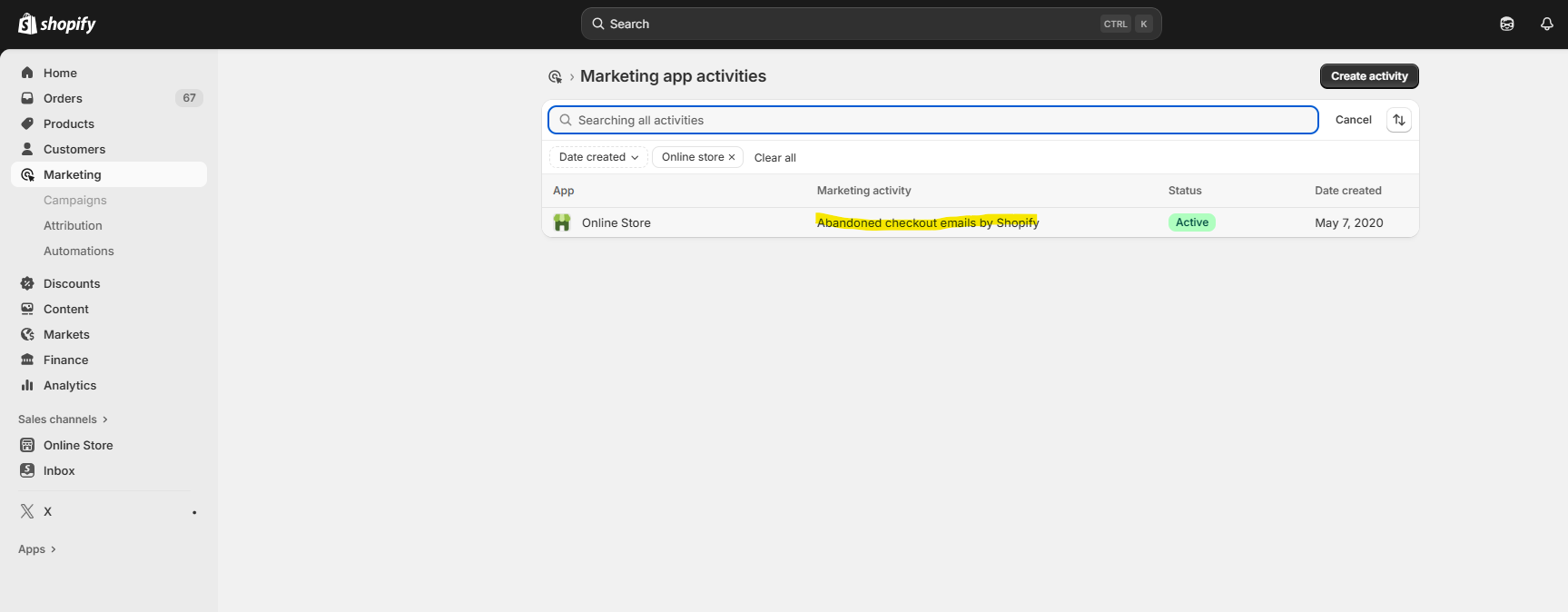The image size is (1568, 612).
Task: Click the Discounts badge icon
Action: (x=27, y=283)
